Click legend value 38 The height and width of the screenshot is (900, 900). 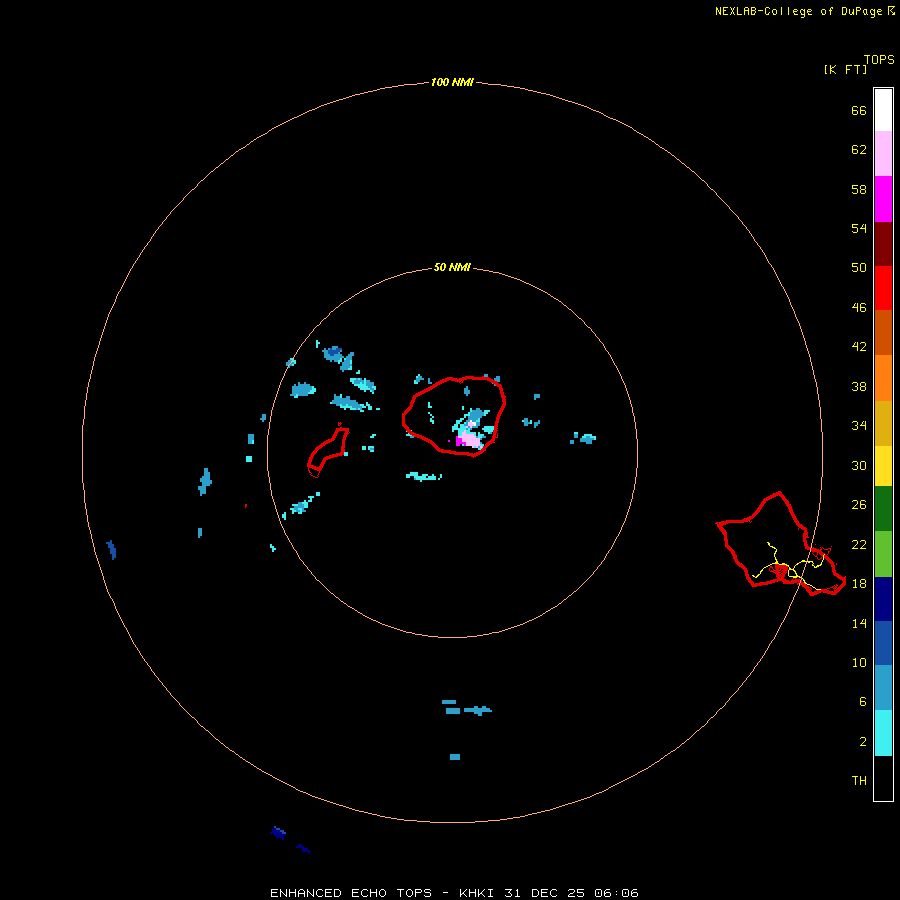click(859, 387)
